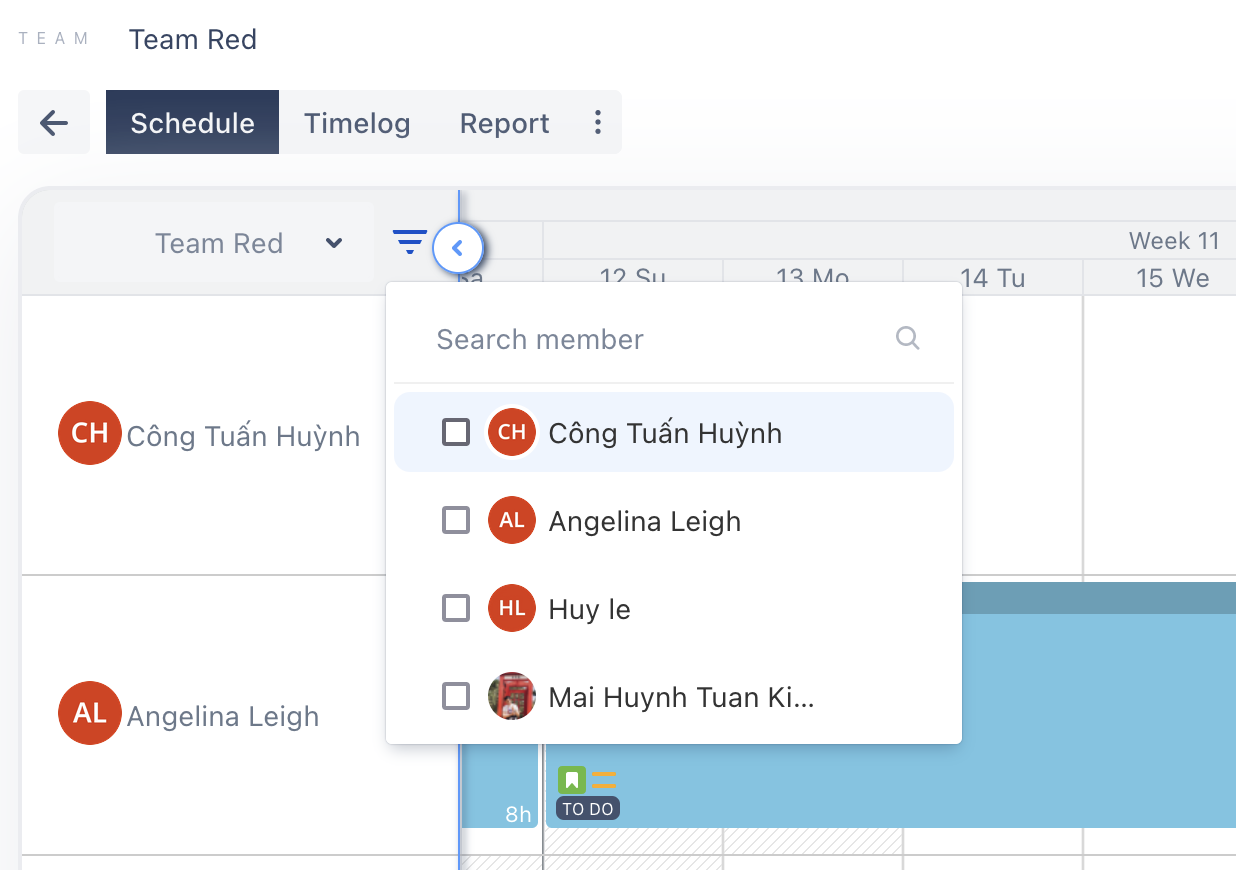Open the three-dot more options menu
The width and height of the screenshot is (1236, 870).
point(598,123)
